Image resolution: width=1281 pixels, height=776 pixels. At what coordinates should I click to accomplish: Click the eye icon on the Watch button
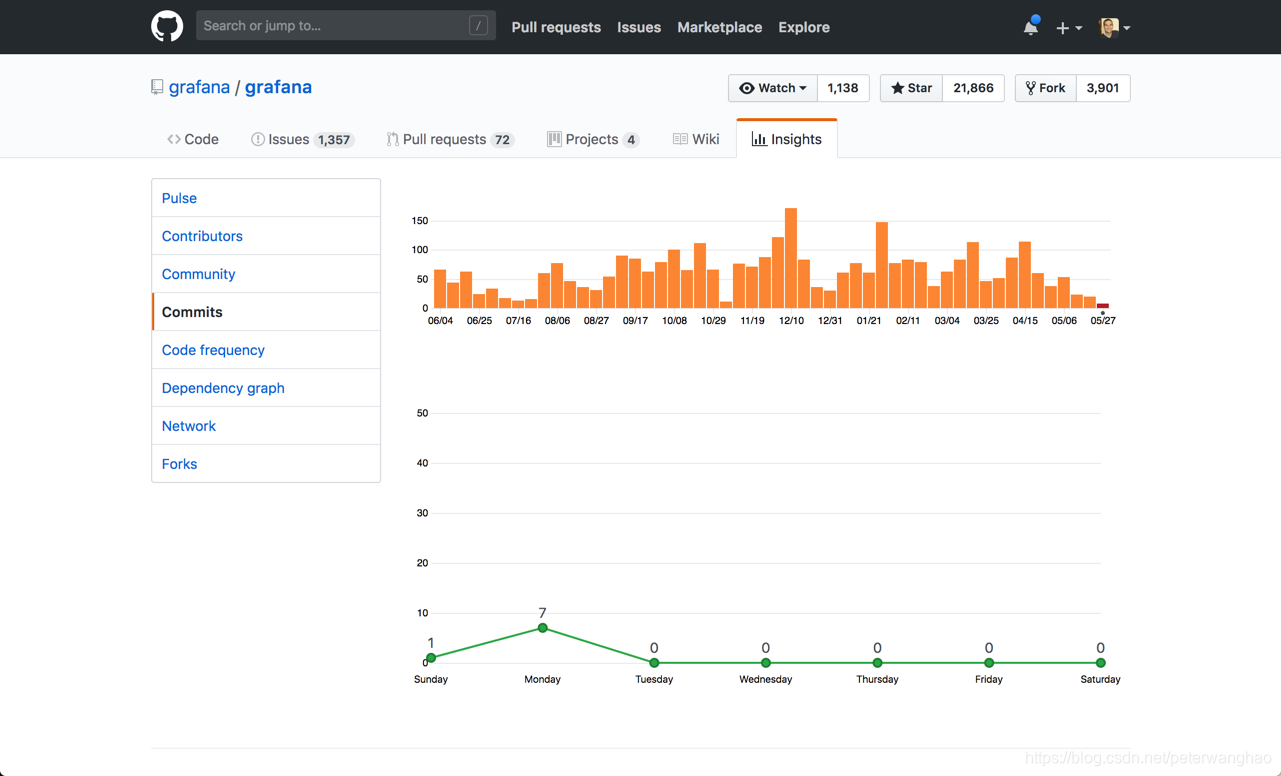(x=745, y=88)
